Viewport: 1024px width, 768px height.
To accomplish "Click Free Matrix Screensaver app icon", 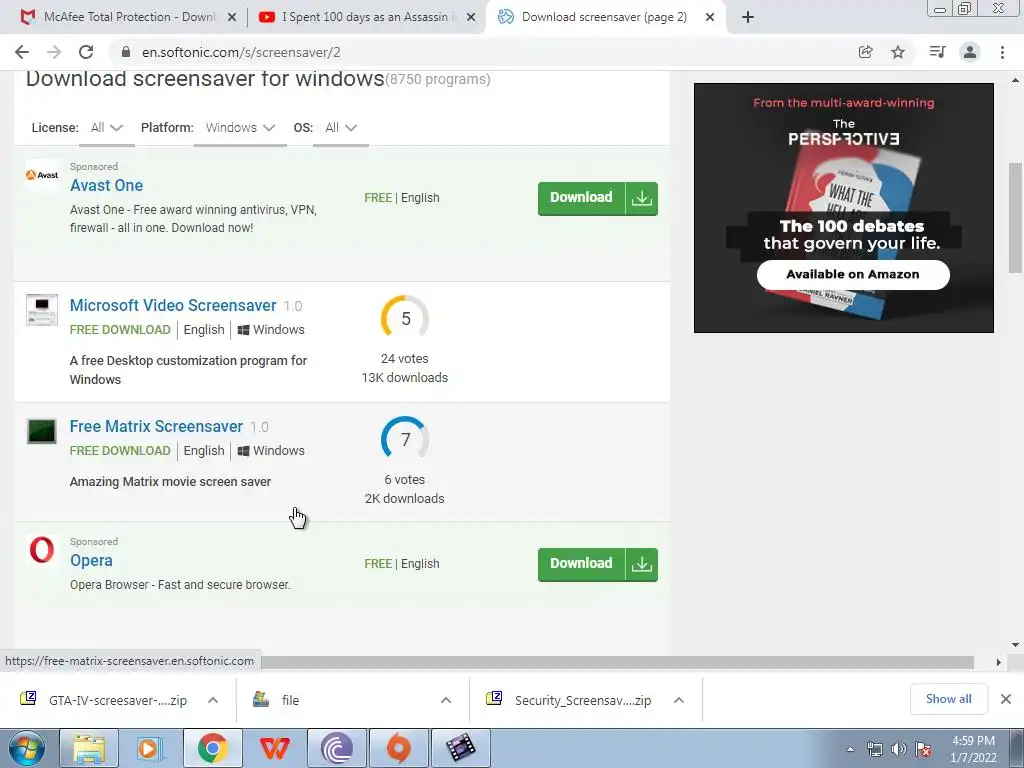I will coord(42,431).
